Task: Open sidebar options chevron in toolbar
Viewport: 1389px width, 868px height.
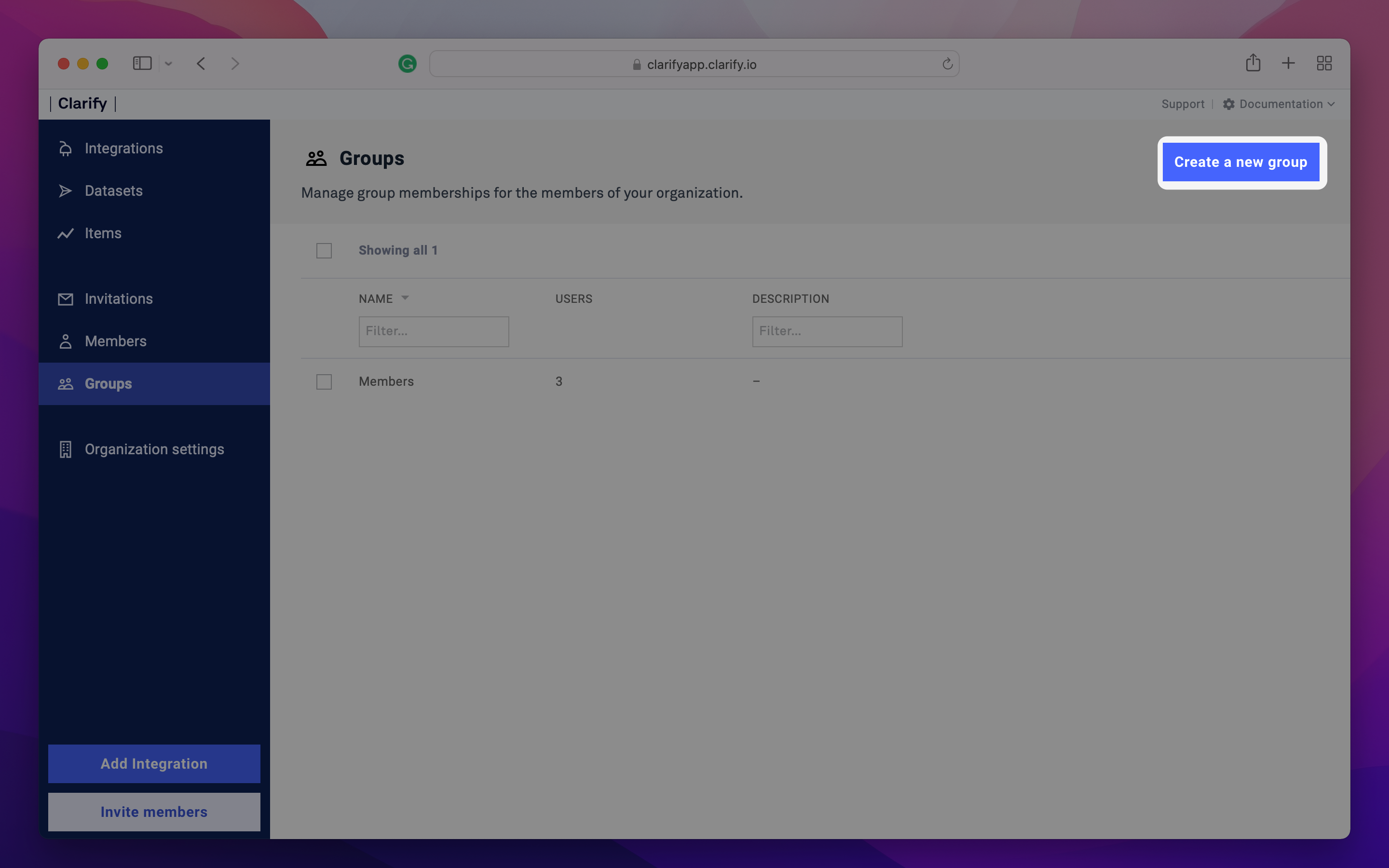Action: [x=168, y=64]
